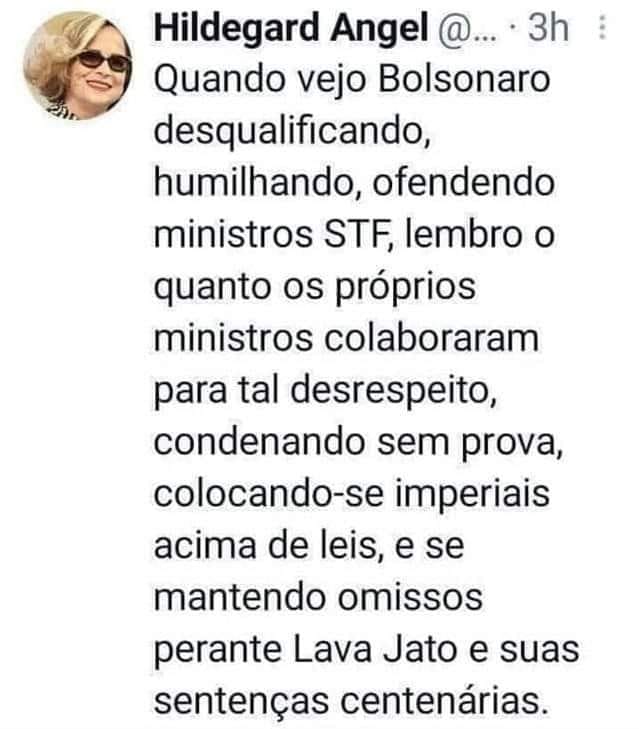Click the text 'condenando sem prova,'
Screen dimensions: 639x729
click(x=358, y=443)
